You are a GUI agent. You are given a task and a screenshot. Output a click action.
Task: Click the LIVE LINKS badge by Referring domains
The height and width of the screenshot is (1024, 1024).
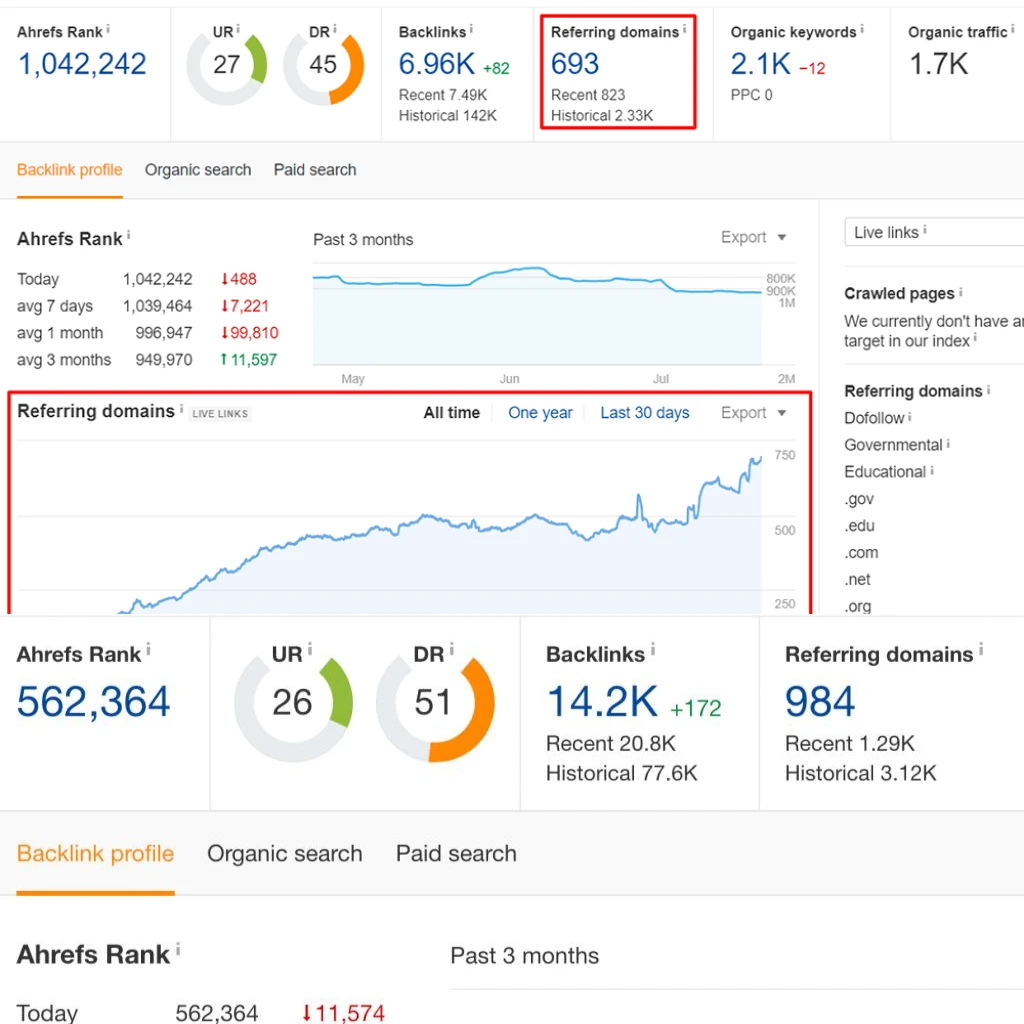220,414
